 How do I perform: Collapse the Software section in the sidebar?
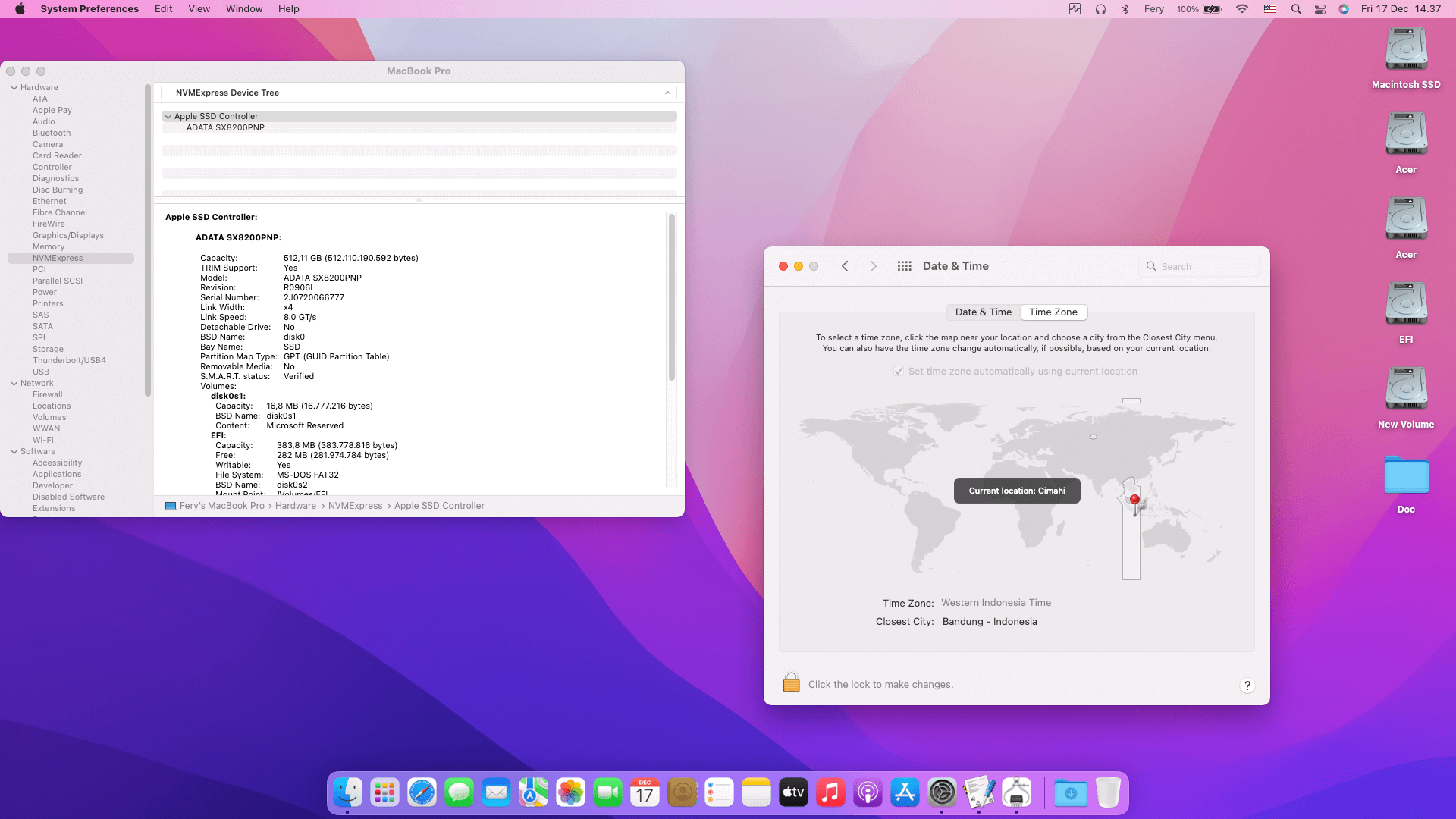click(x=14, y=452)
